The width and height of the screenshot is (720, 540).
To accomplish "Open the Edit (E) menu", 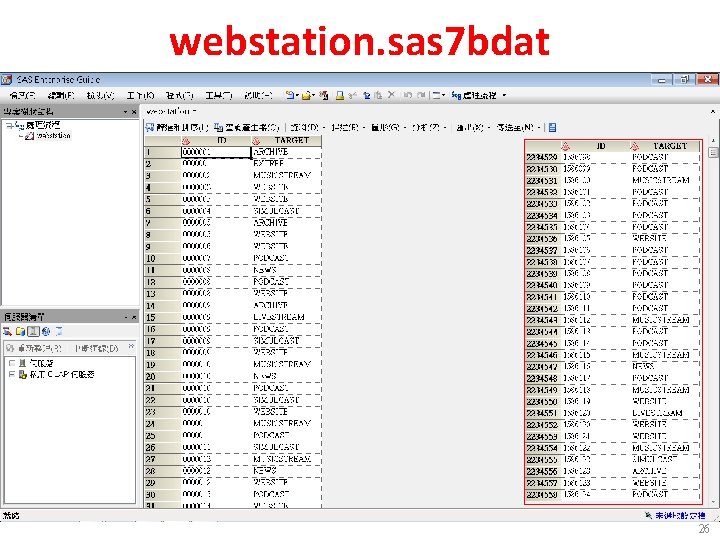I will click(x=61, y=95).
